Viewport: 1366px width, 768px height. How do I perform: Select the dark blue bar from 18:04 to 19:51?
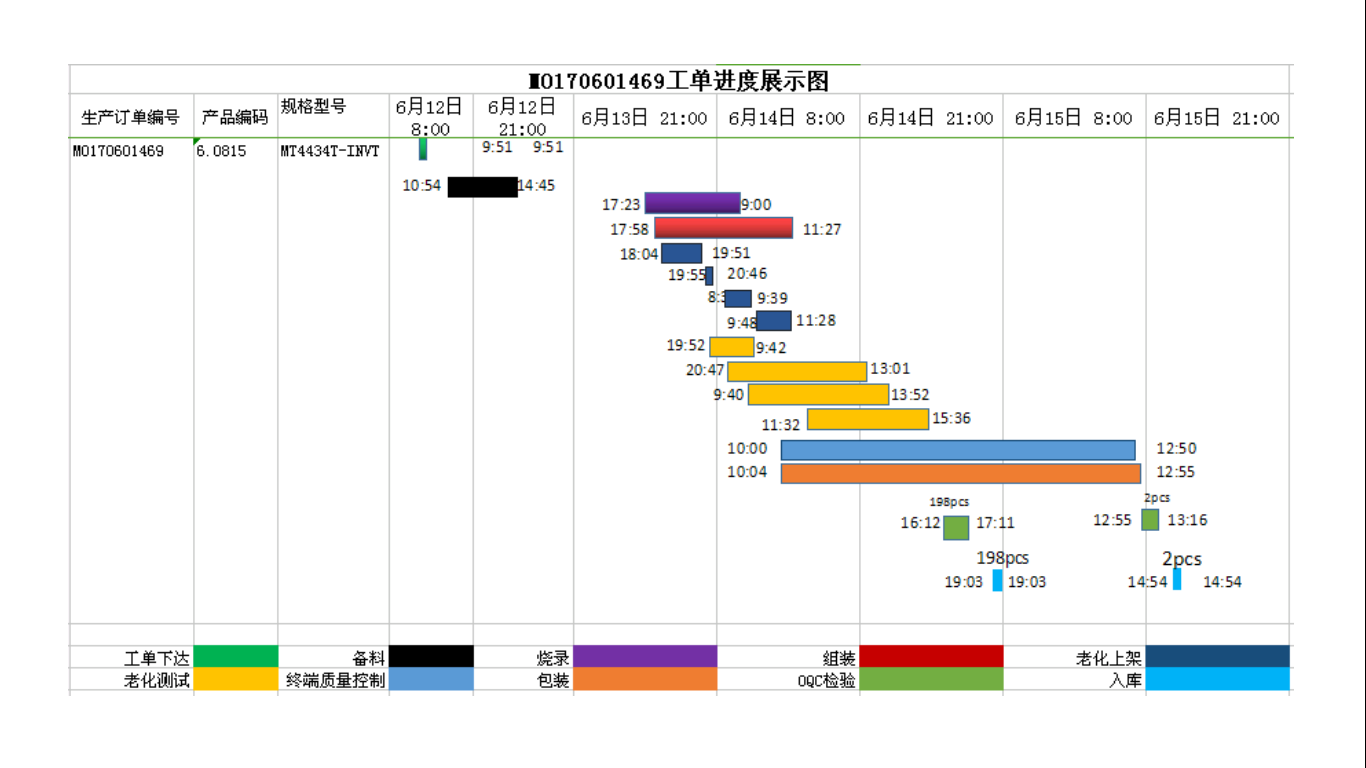[682, 253]
